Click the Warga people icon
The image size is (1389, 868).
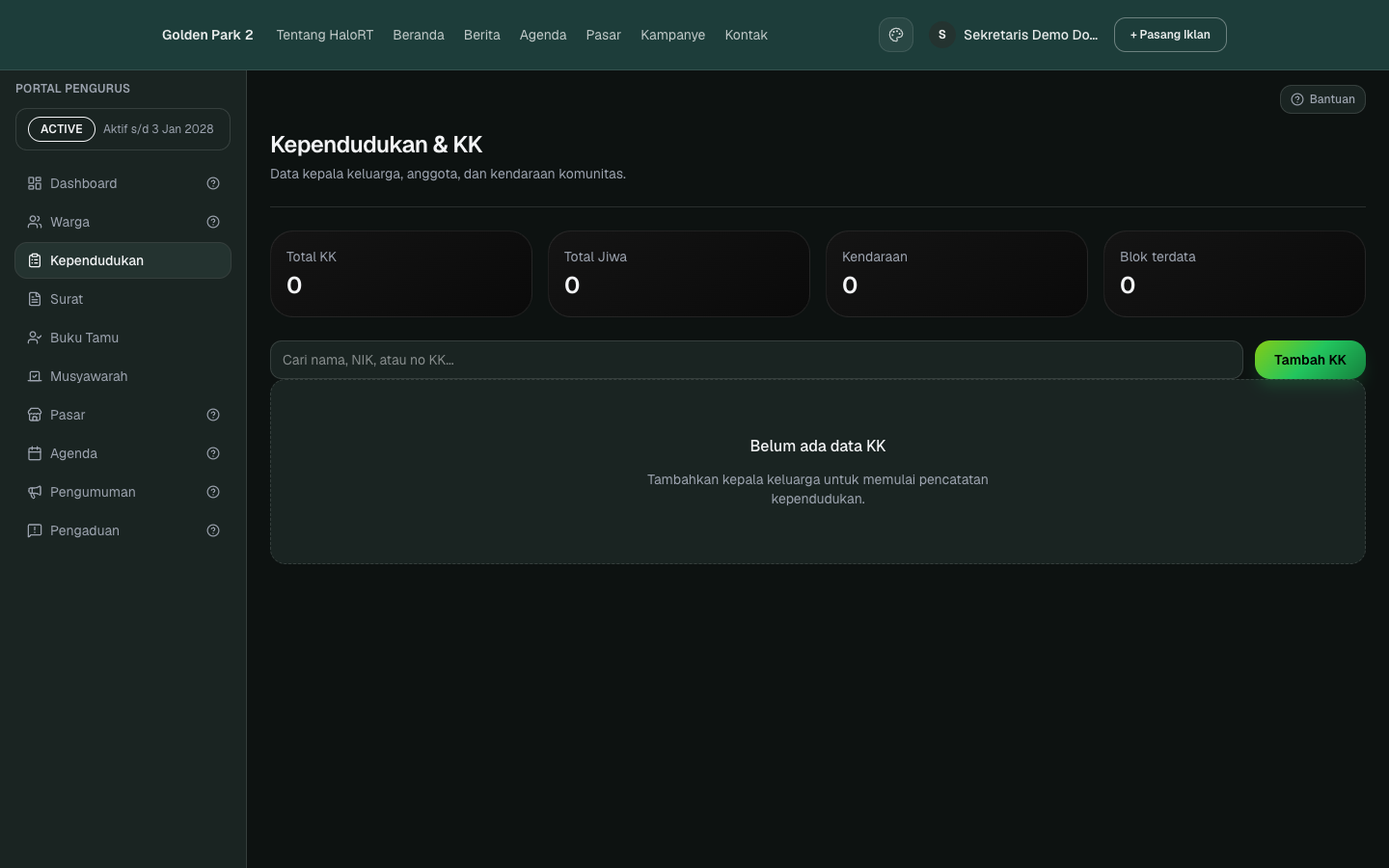[x=35, y=222]
